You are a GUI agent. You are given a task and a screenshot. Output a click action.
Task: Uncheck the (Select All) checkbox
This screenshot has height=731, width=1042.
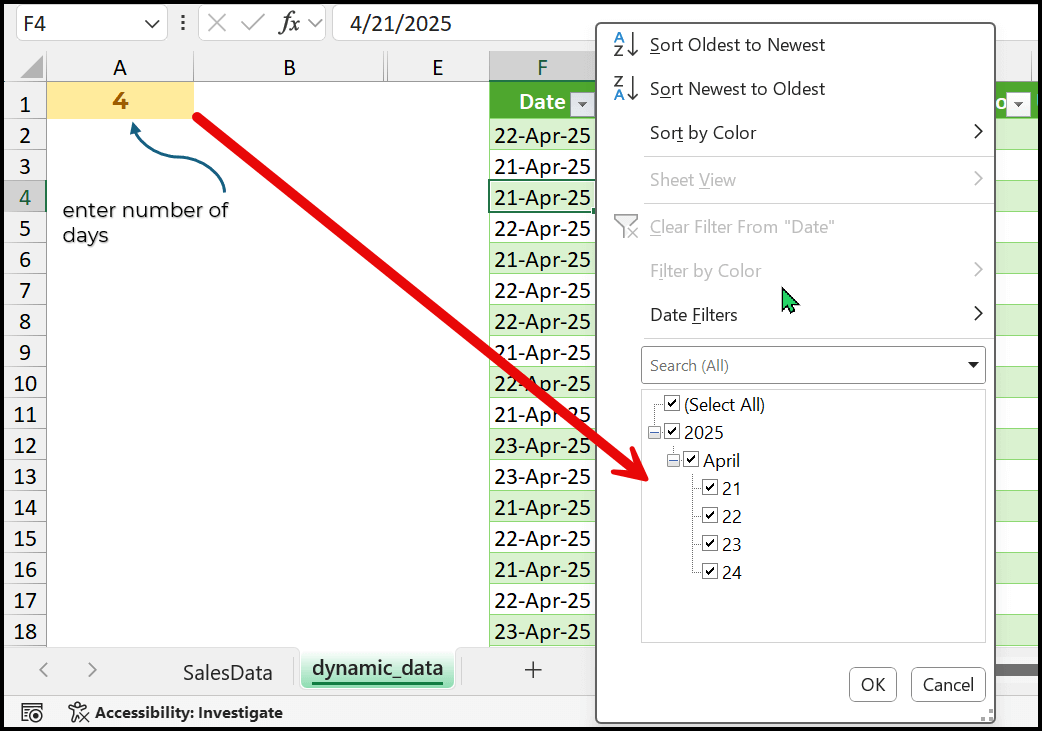pyautogui.click(x=672, y=404)
